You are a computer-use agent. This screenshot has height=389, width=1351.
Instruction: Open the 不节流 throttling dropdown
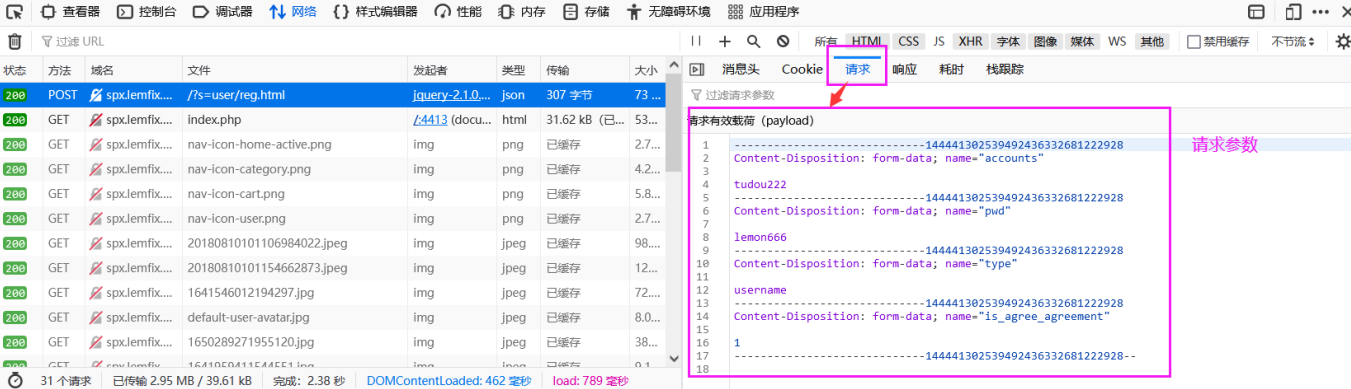click(x=1293, y=41)
